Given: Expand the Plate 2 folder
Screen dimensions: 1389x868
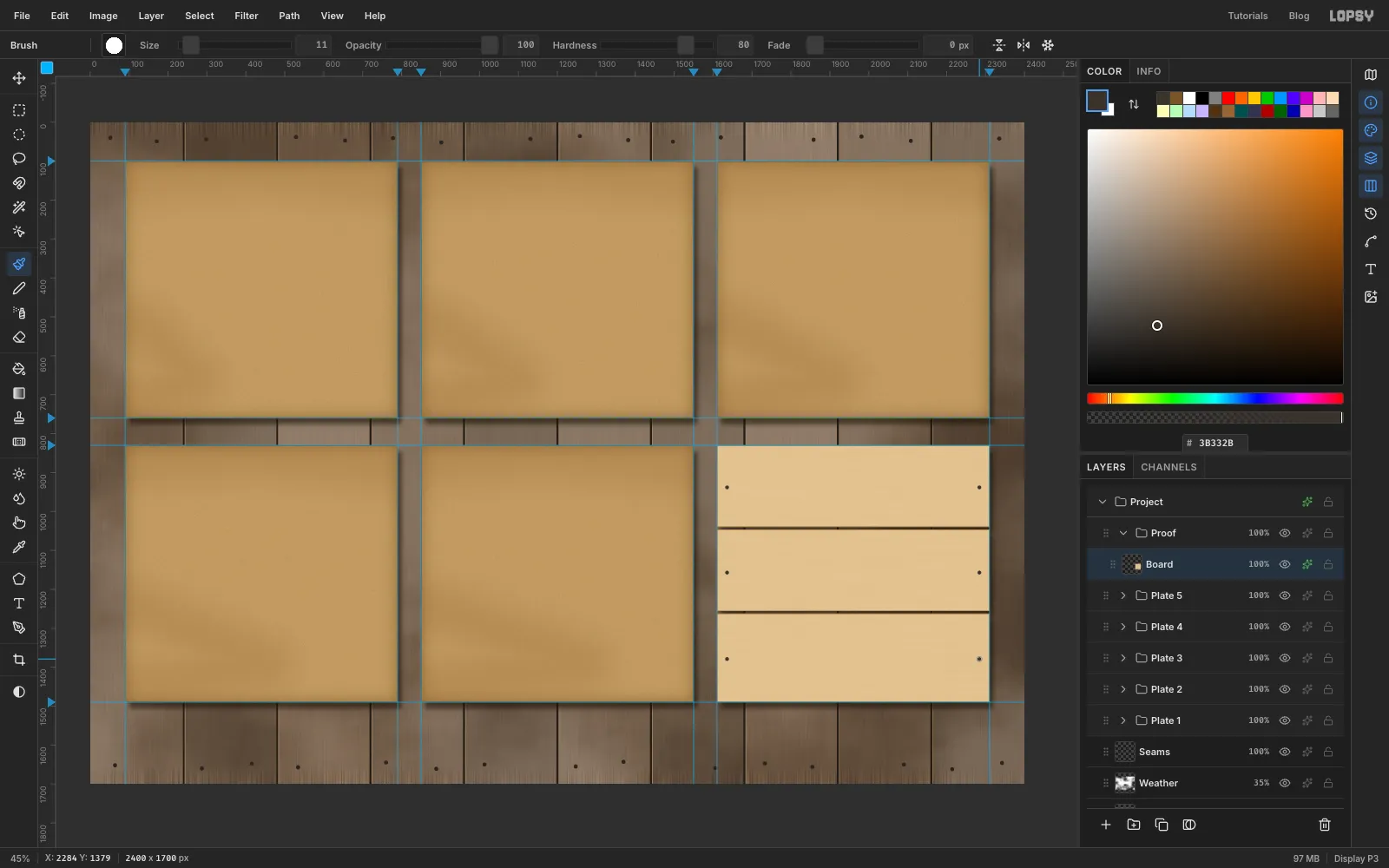Looking at the screenshot, I should 1123,689.
